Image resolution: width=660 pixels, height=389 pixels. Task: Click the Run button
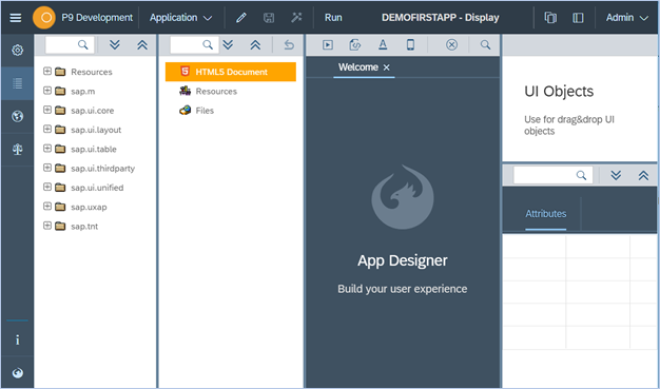(x=333, y=18)
